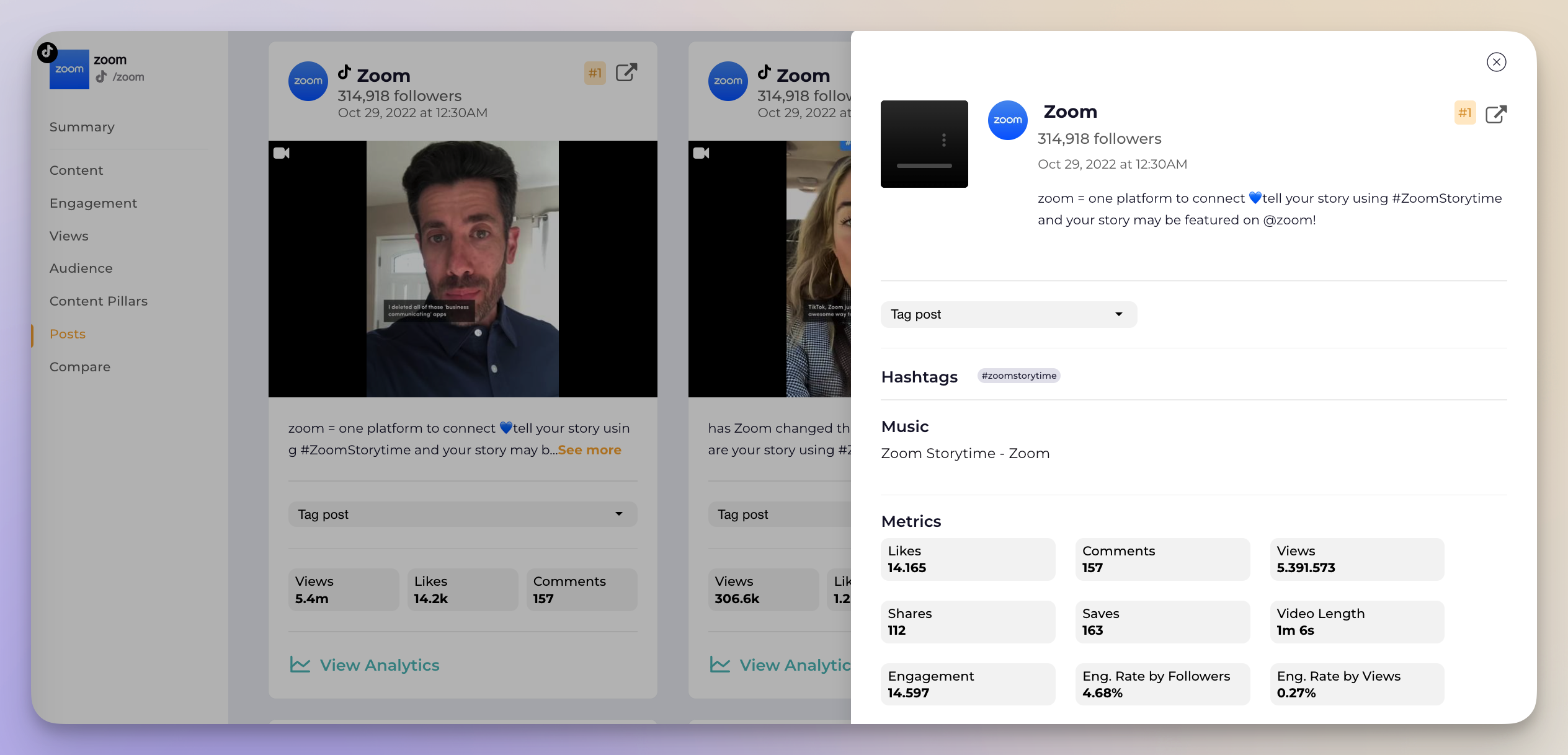Click the #1 rank badge in detail panel

tap(1465, 113)
